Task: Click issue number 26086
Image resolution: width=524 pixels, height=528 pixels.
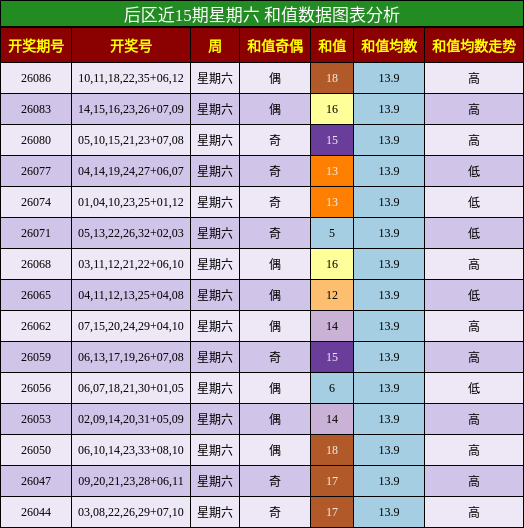Action: (36, 78)
